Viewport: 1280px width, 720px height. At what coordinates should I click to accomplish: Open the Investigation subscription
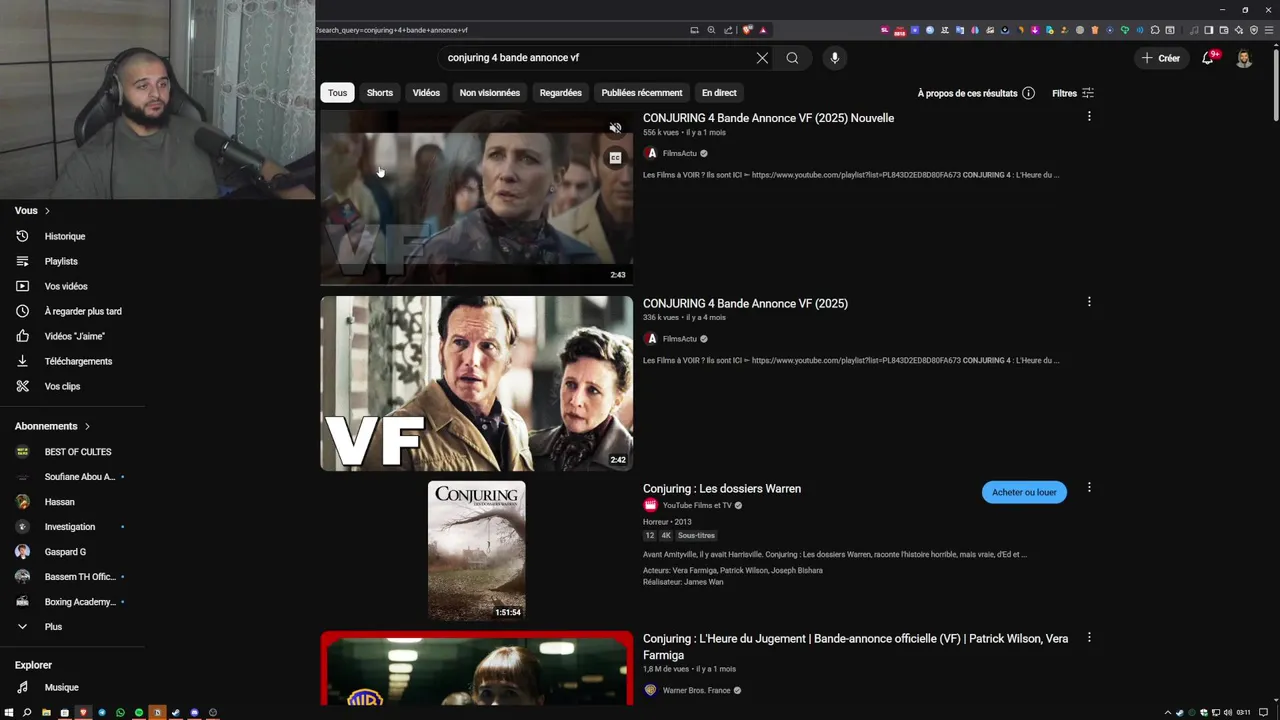tap(72, 527)
